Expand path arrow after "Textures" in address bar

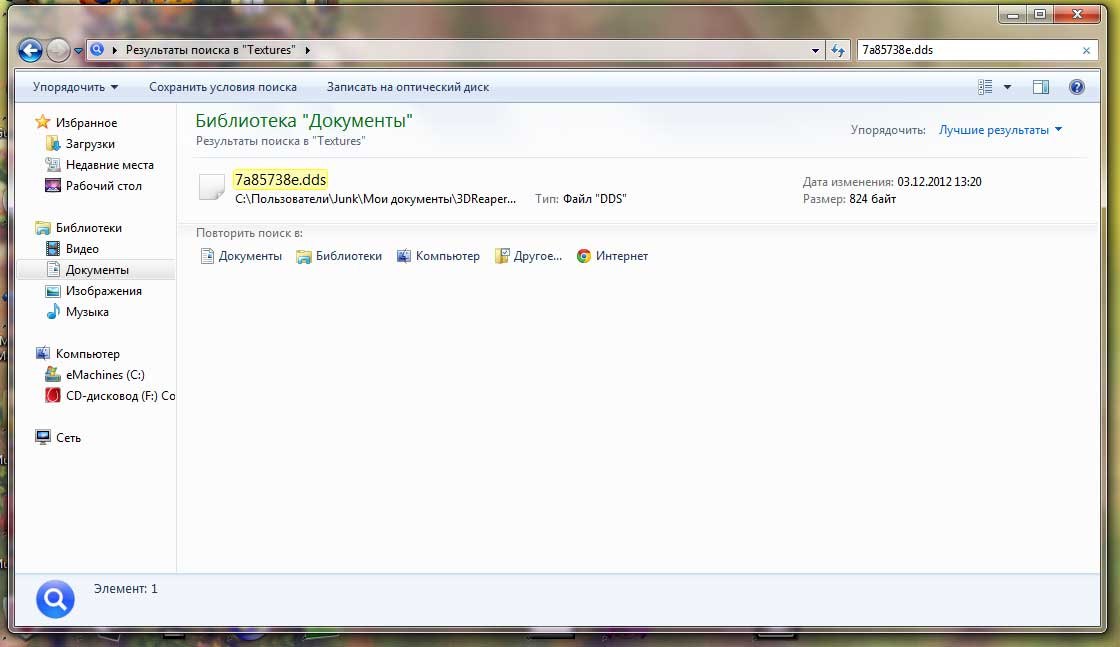tap(307, 51)
